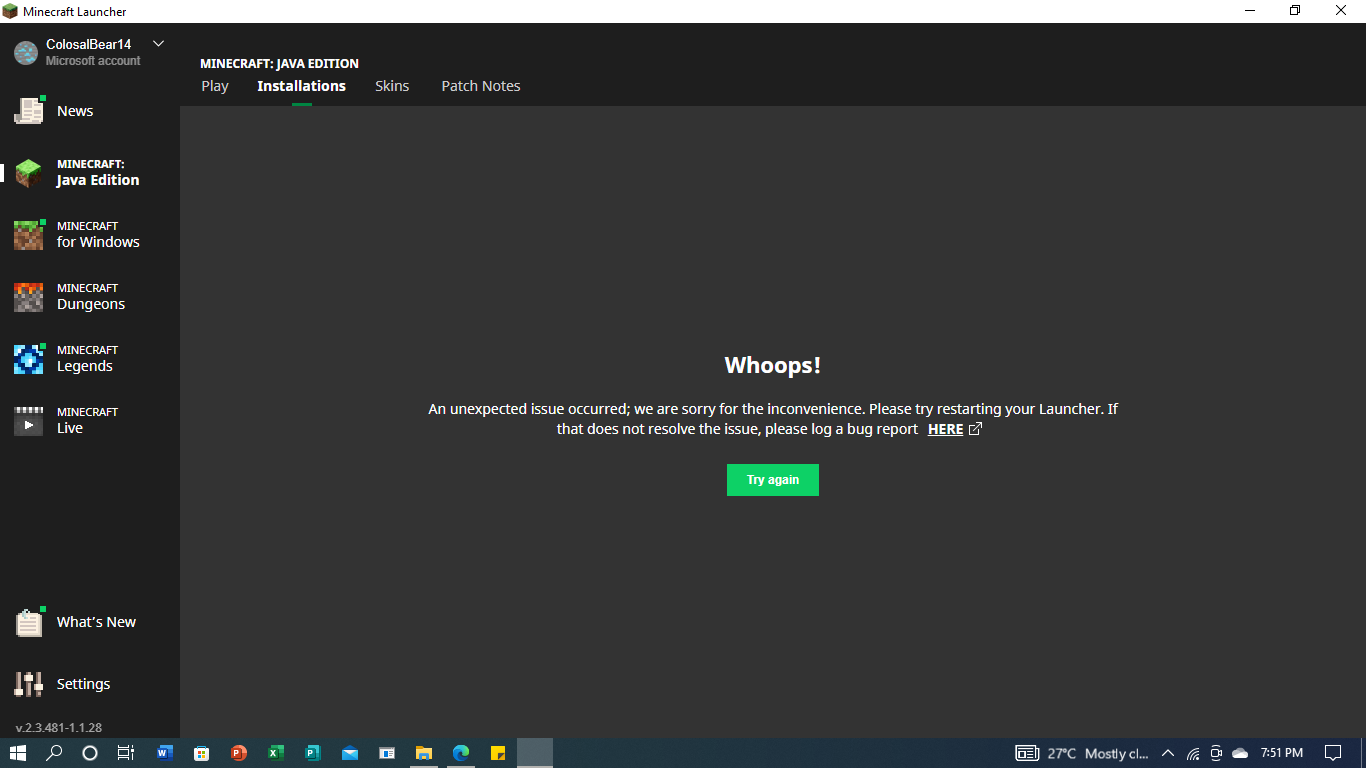The width and height of the screenshot is (1366, 768).
Task: Open the Wi-Fi network flyout
Action: 1193,753
